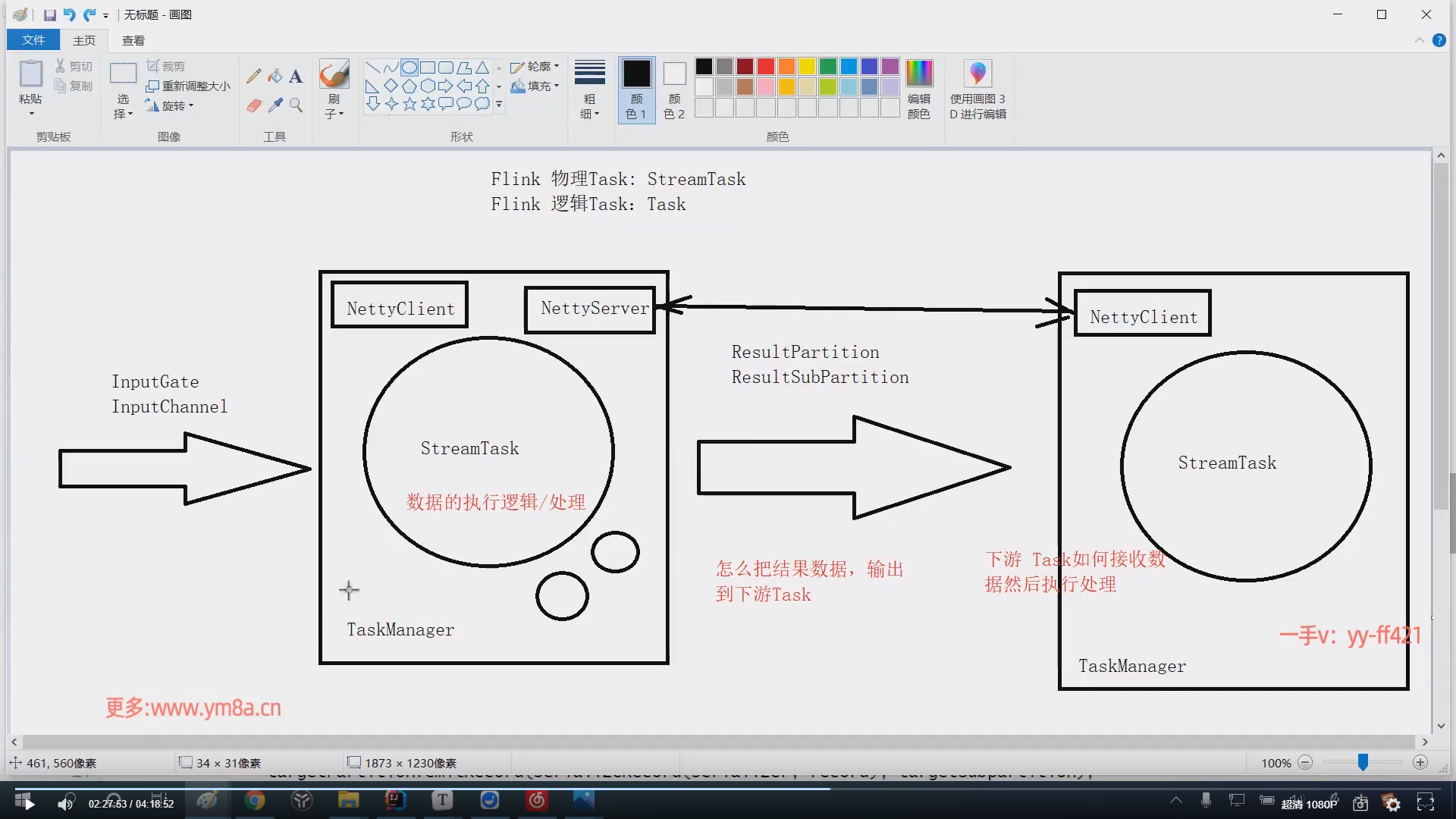
Task: Choose the right arrow shape
Action: 446,86
